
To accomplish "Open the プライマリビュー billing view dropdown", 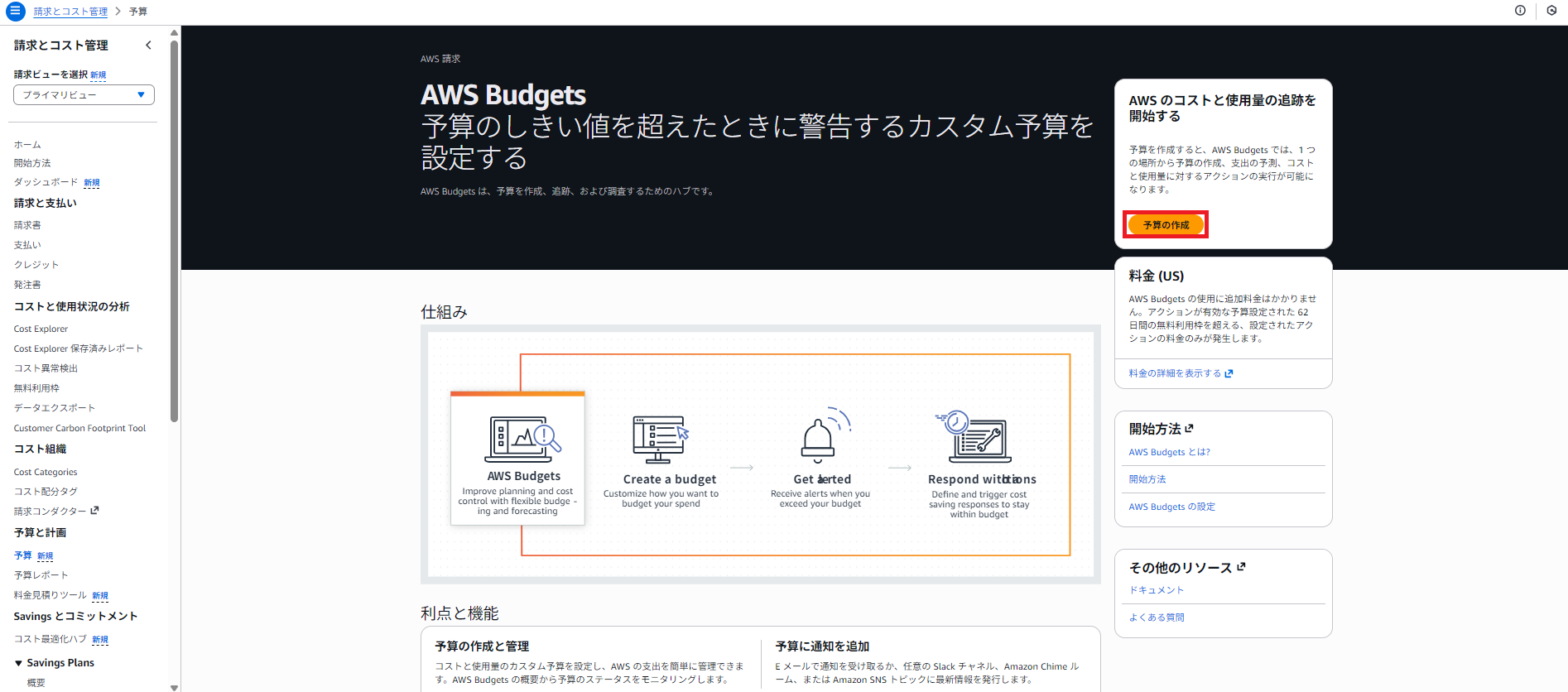I will point(84,95).
